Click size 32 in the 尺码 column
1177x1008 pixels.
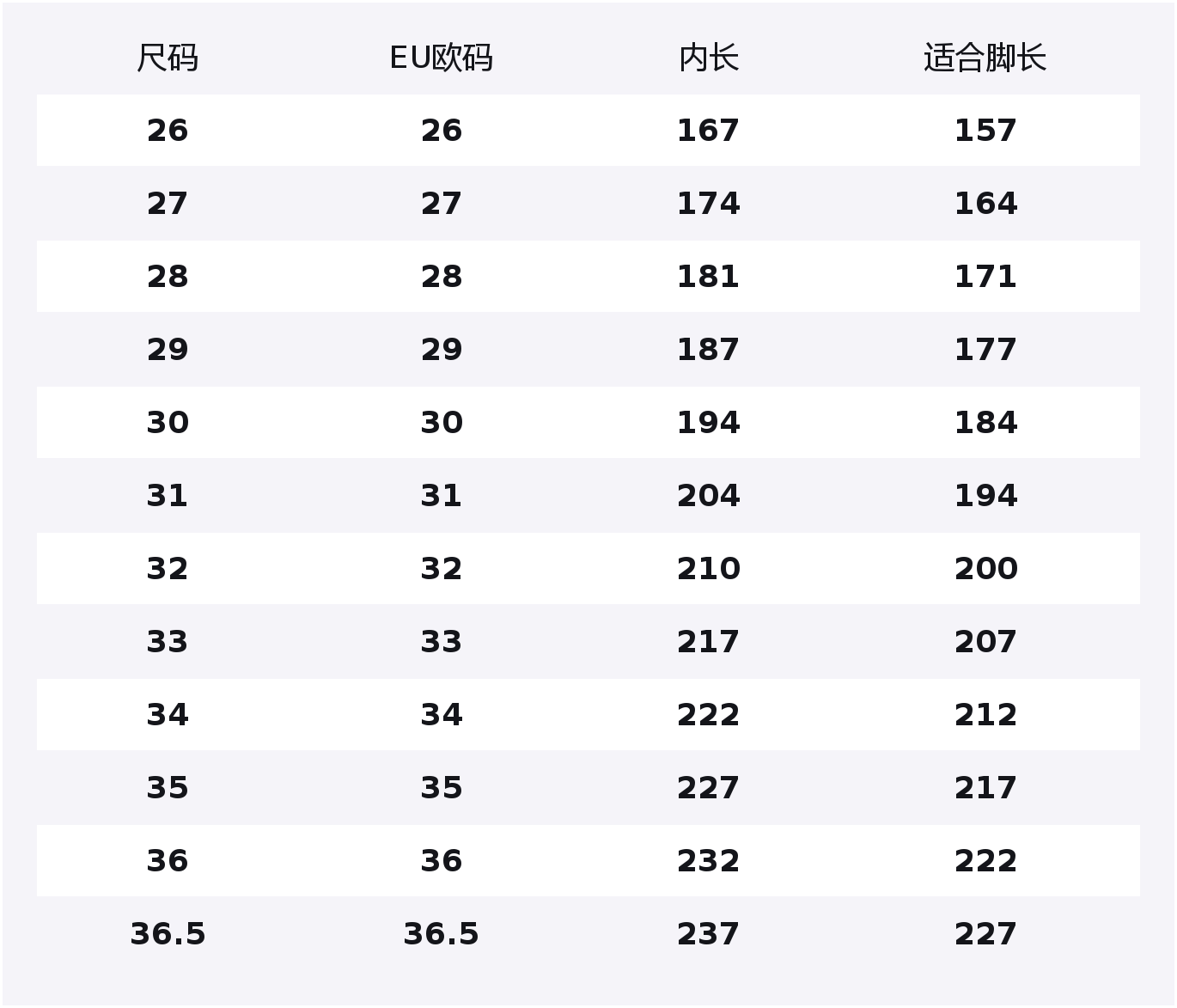point(168,569)
